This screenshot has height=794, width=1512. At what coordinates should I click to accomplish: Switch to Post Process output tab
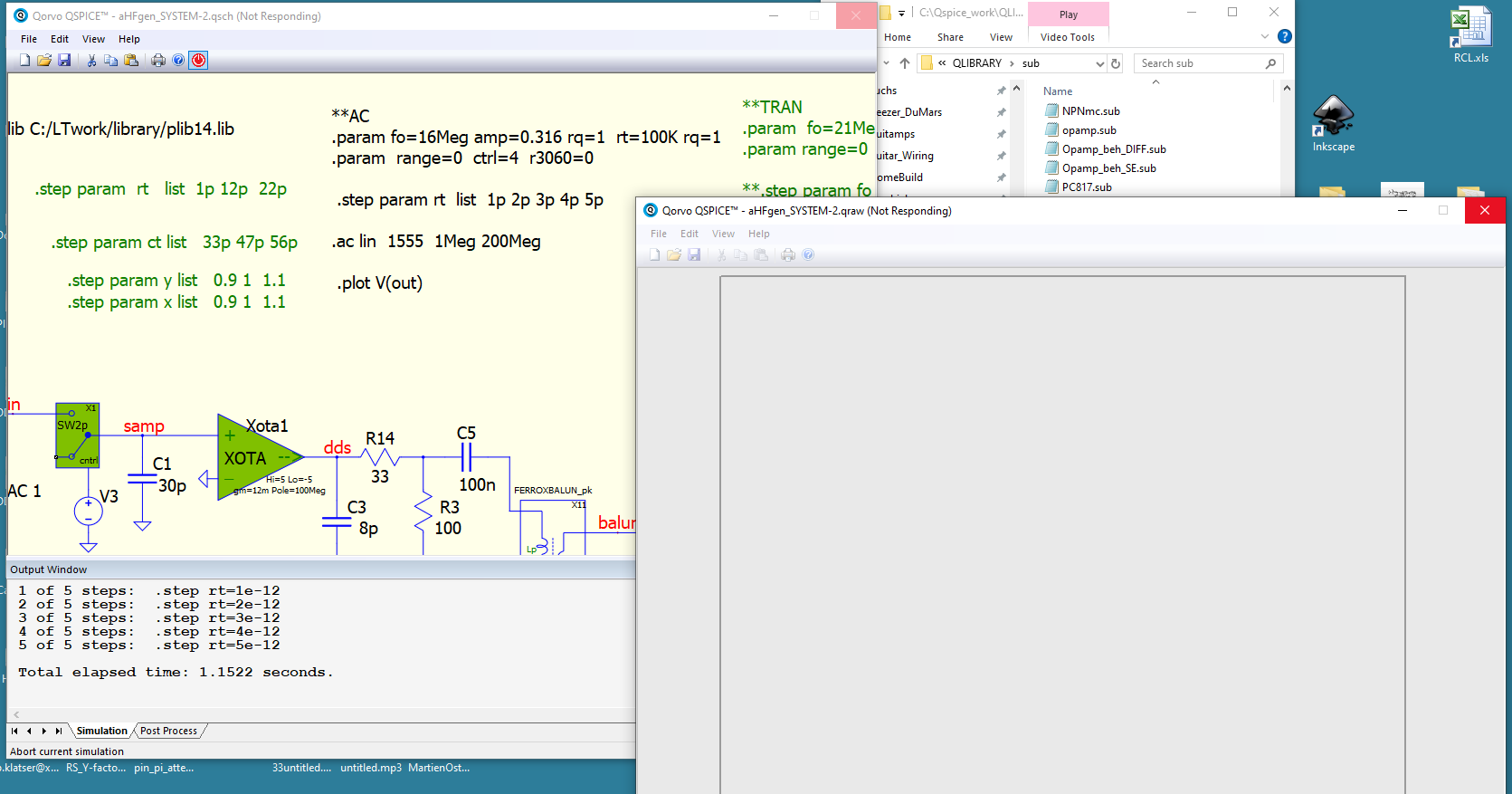[168, 731]
